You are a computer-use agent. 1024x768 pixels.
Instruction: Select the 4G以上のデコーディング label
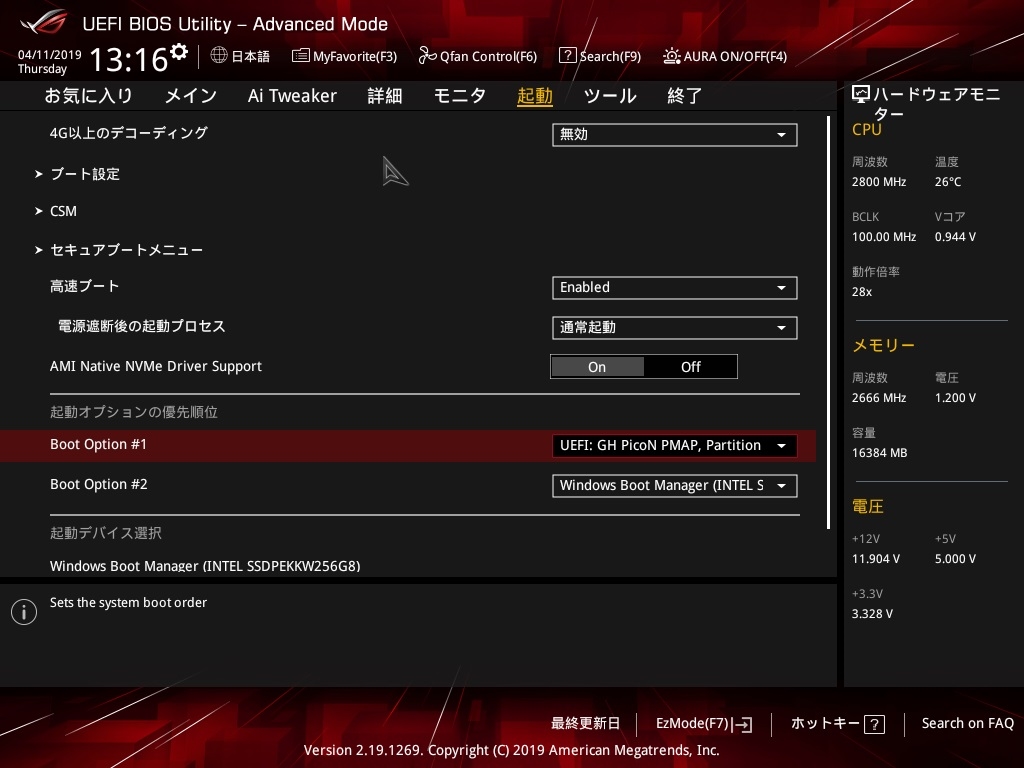coord(129,133)
